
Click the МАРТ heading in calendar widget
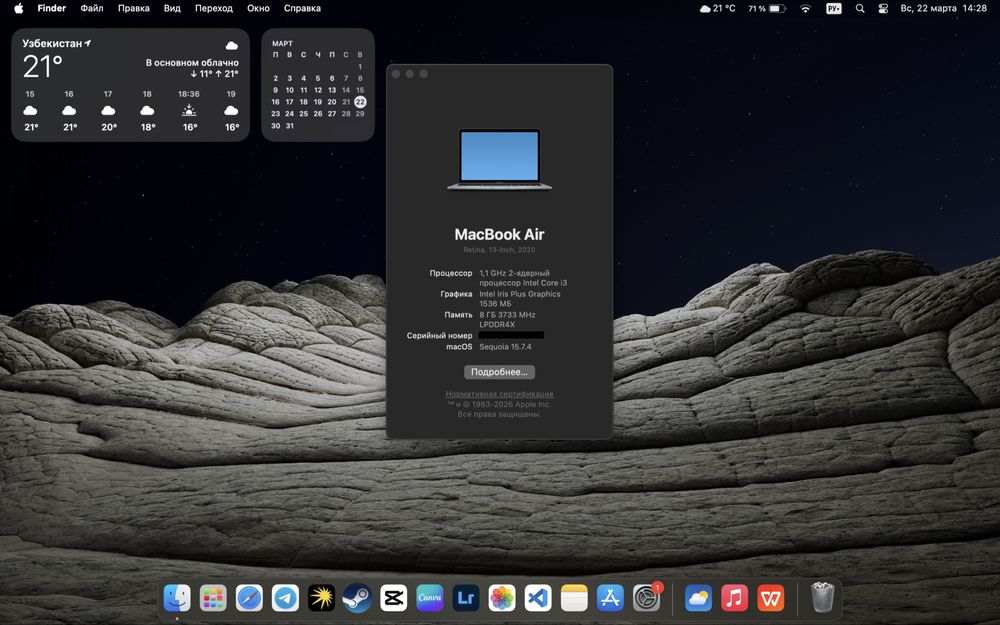(x=283, y=43)
